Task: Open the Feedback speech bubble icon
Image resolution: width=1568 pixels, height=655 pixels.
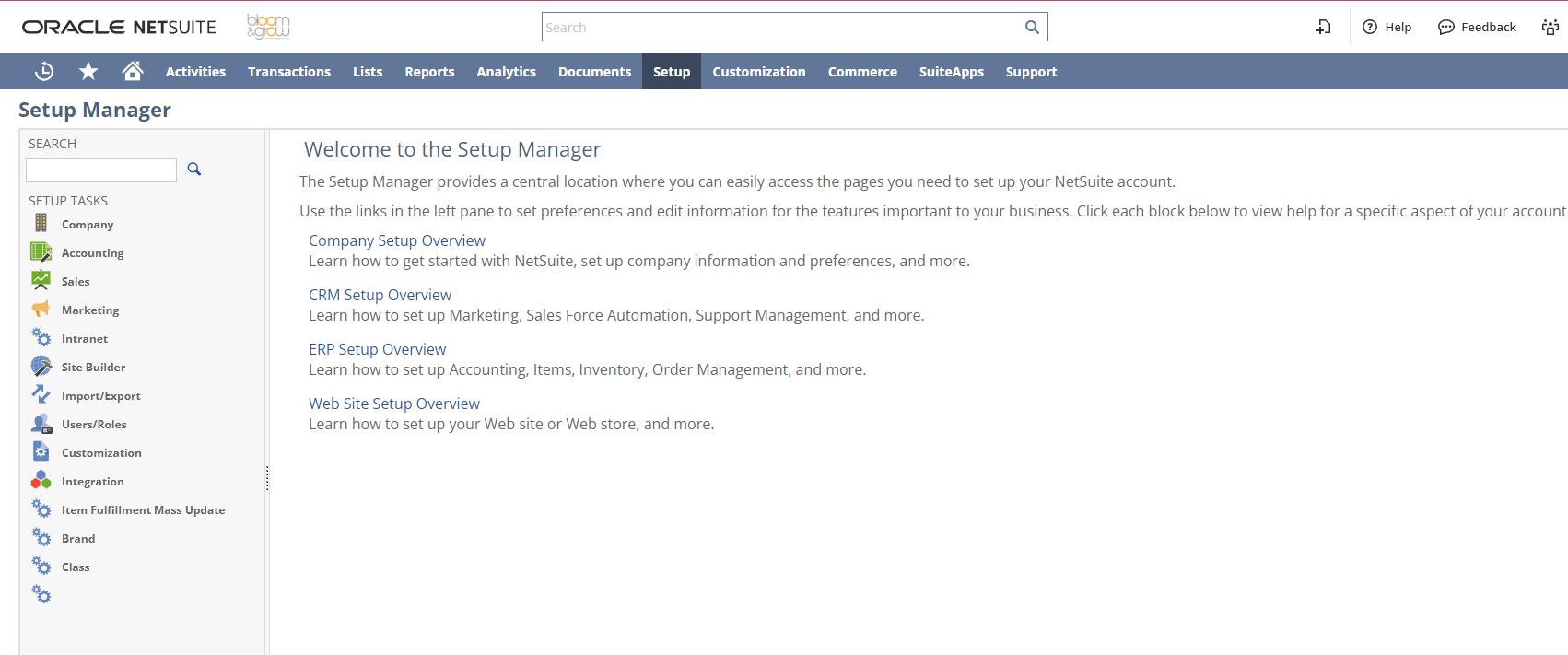Action: (x=1446, y=28)
